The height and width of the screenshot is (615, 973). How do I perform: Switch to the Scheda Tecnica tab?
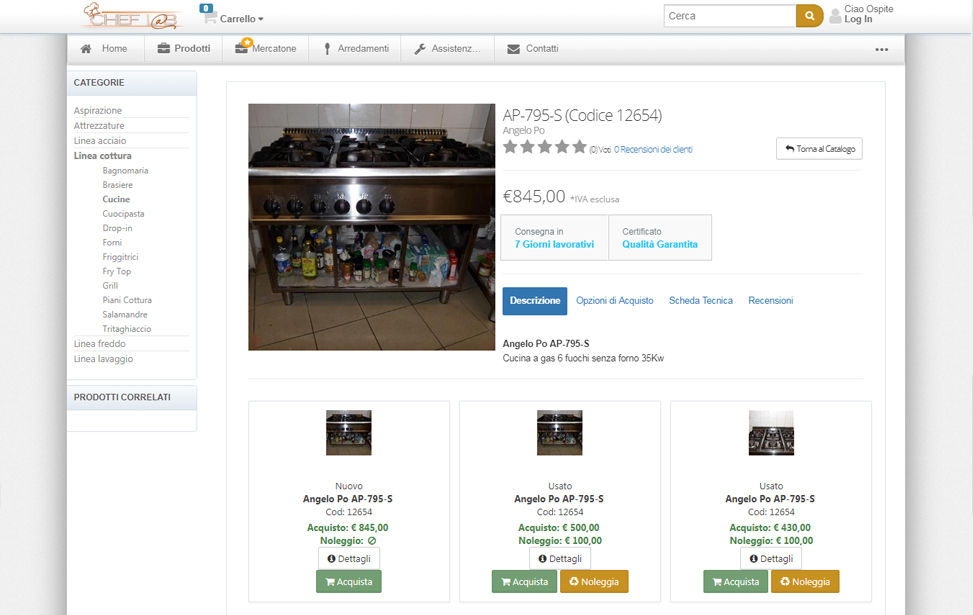pos(701,300)
